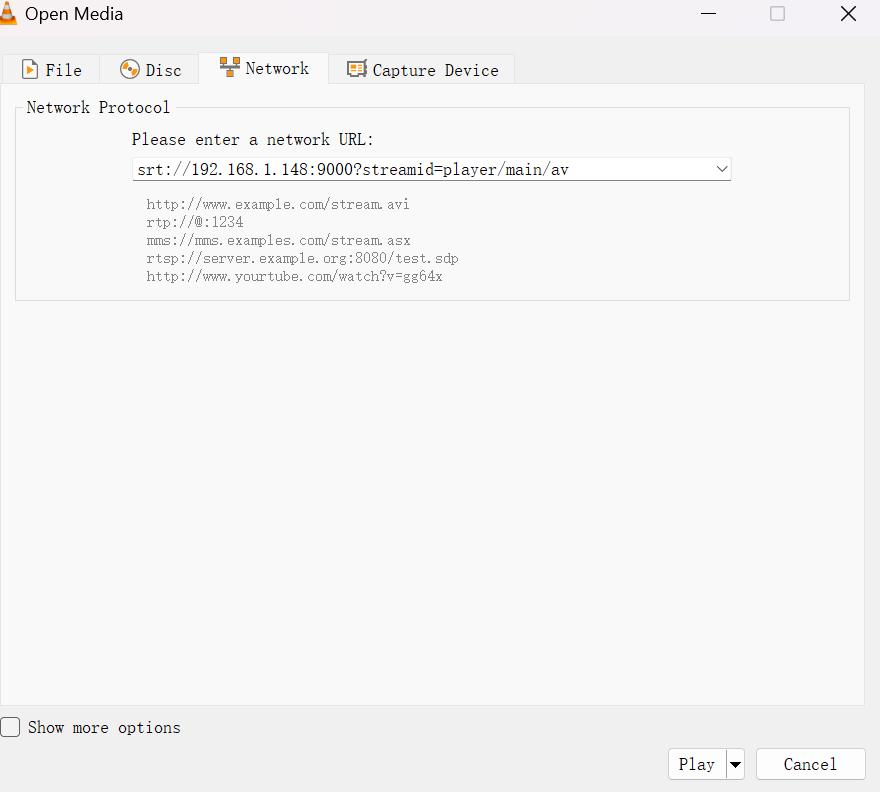
Task: Enable the Show more options checkbox
Action: (10, 728)
